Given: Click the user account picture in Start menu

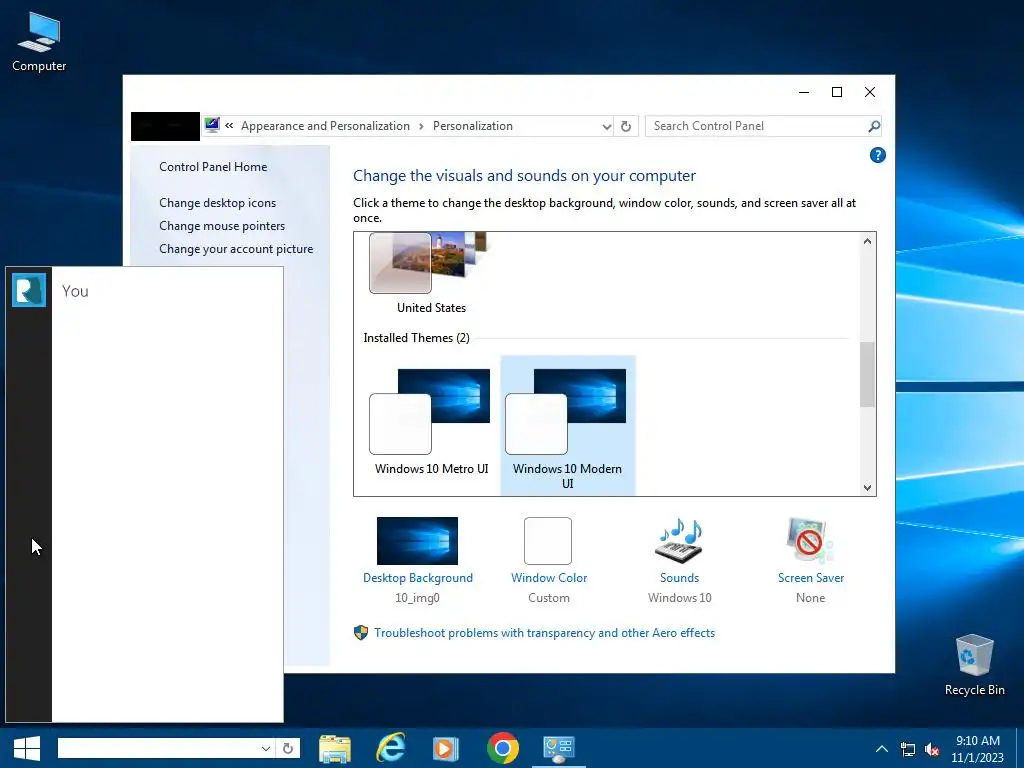Looking at the screenshot, I should (x=29, y=290).
